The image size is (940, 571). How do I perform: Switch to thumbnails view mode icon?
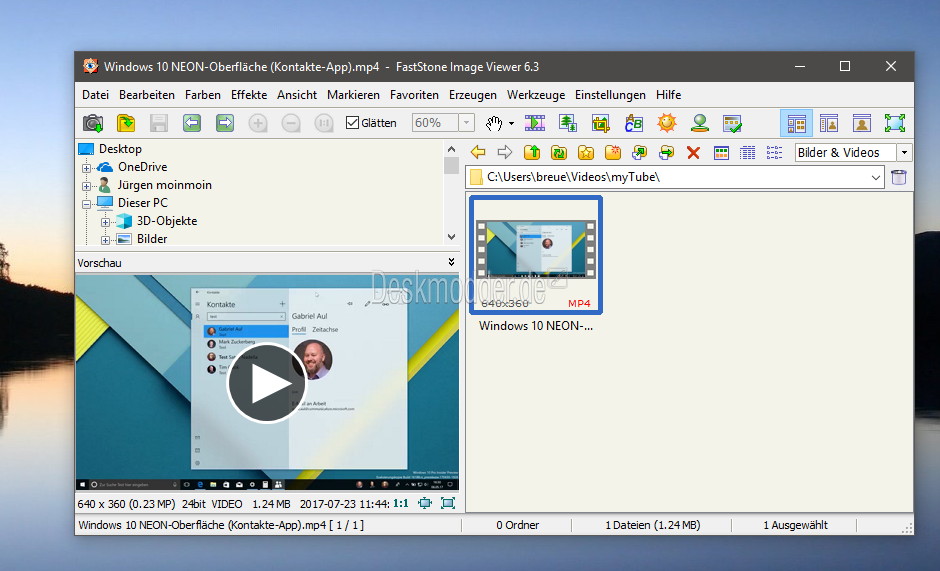(x=721, y=152)
